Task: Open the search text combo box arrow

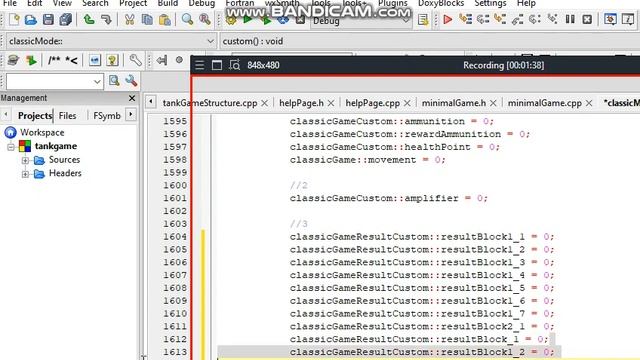Action: click(x=97, y=82)
